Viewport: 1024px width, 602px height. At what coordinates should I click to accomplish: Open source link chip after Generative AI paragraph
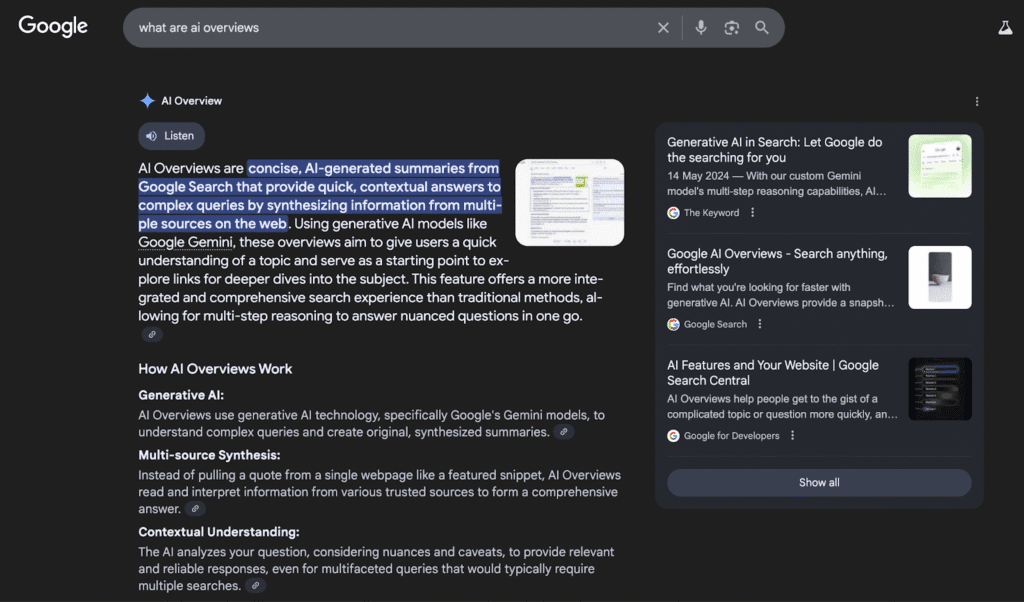click(x=564, y=432)
